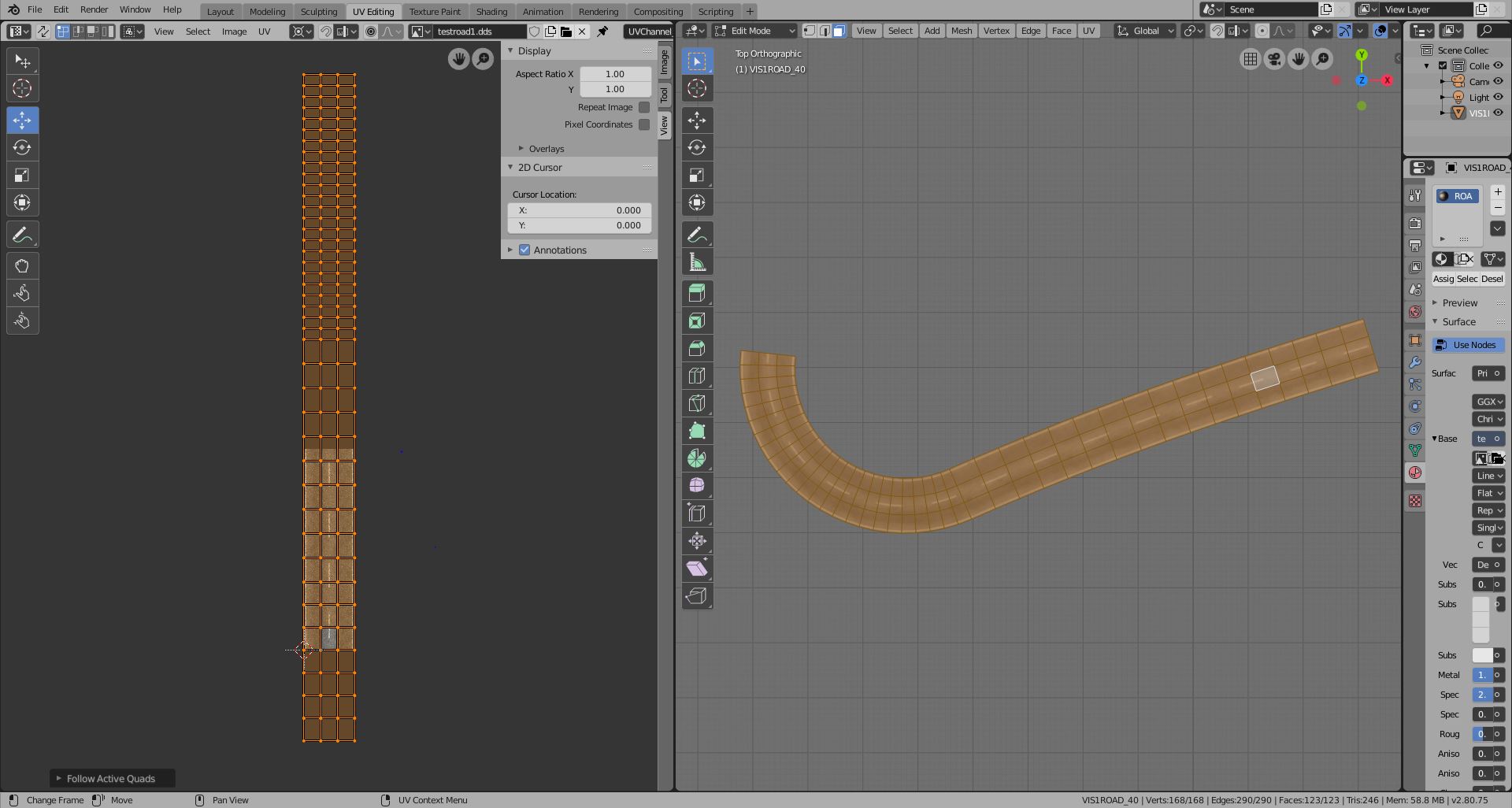Screen dimensions: 1512x808
Task: Select the Annotate tool in UV editor
Action: [22, 235]
